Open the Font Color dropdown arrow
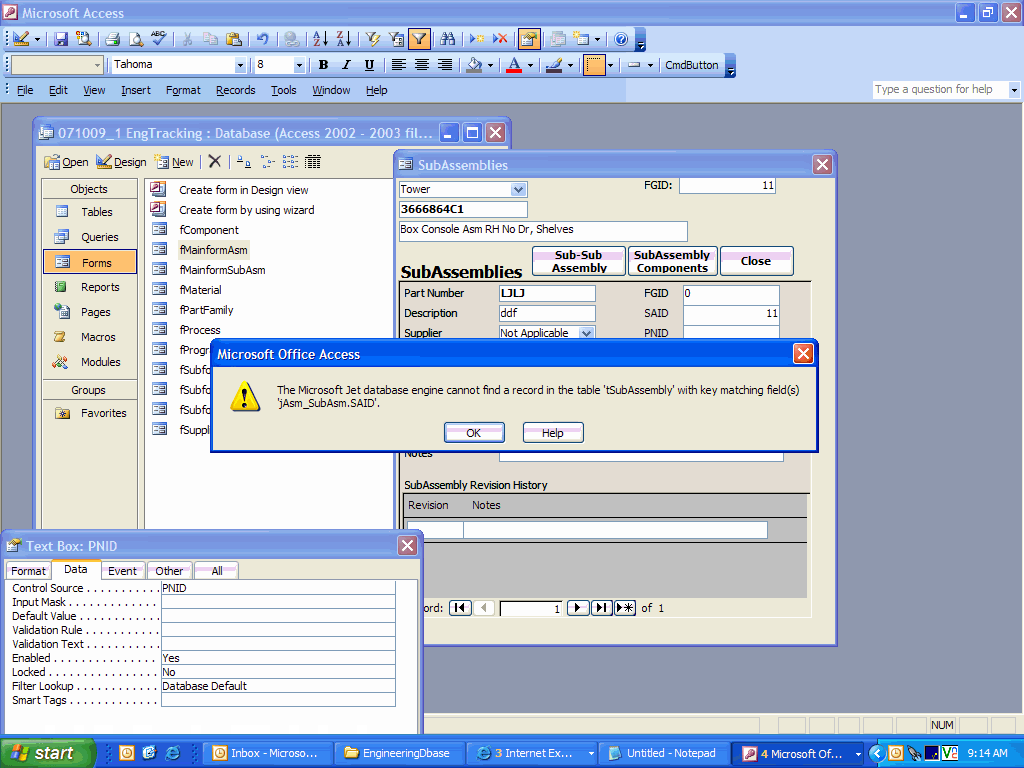Screen dimensions: 1024x768 pyautogui.click(x=530, y=65)
